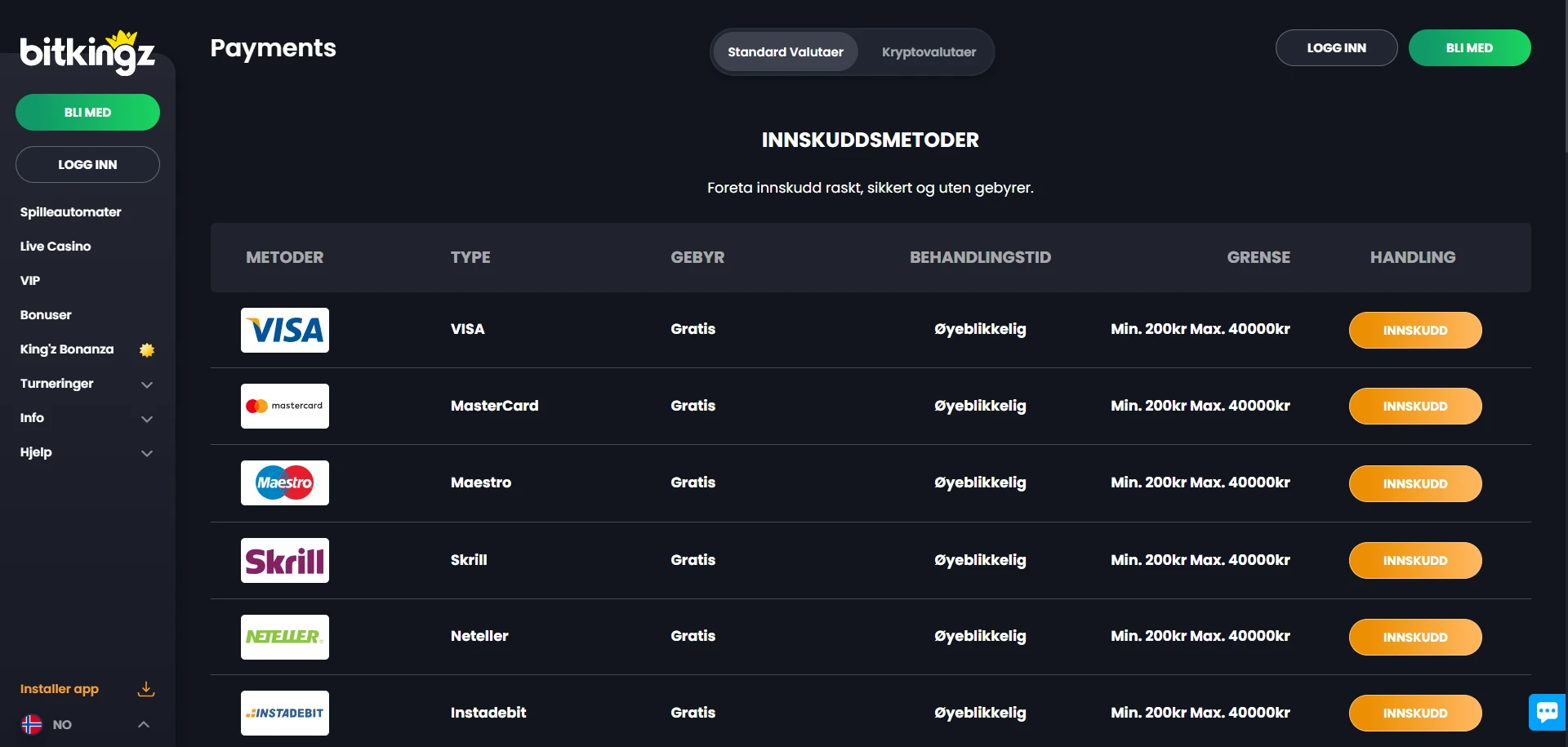Click the Instadebit type text
The width and height of the screenshot is (1568, 747).
click(488, 713)
